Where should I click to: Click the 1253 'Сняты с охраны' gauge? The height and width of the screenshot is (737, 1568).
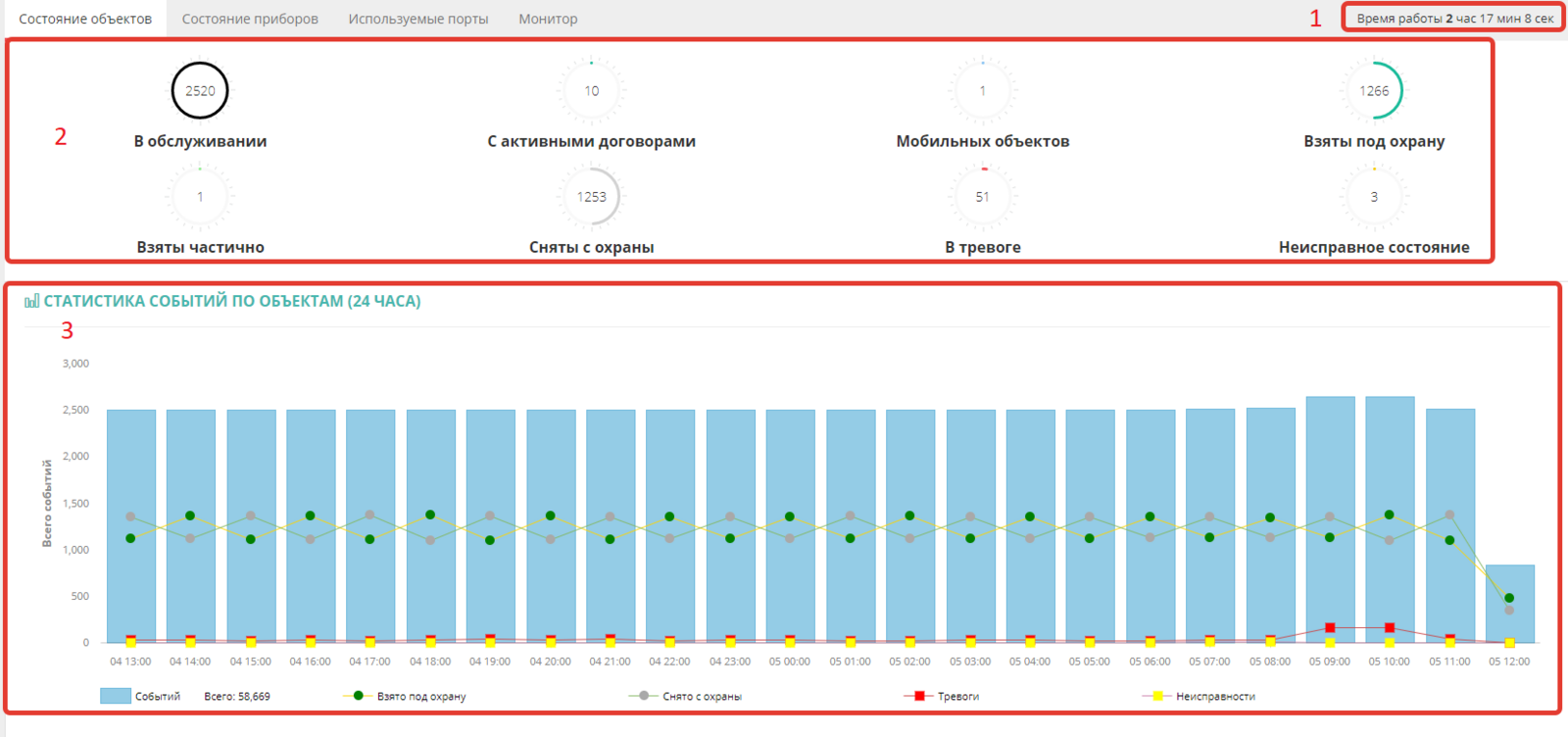tap(591, 197)
